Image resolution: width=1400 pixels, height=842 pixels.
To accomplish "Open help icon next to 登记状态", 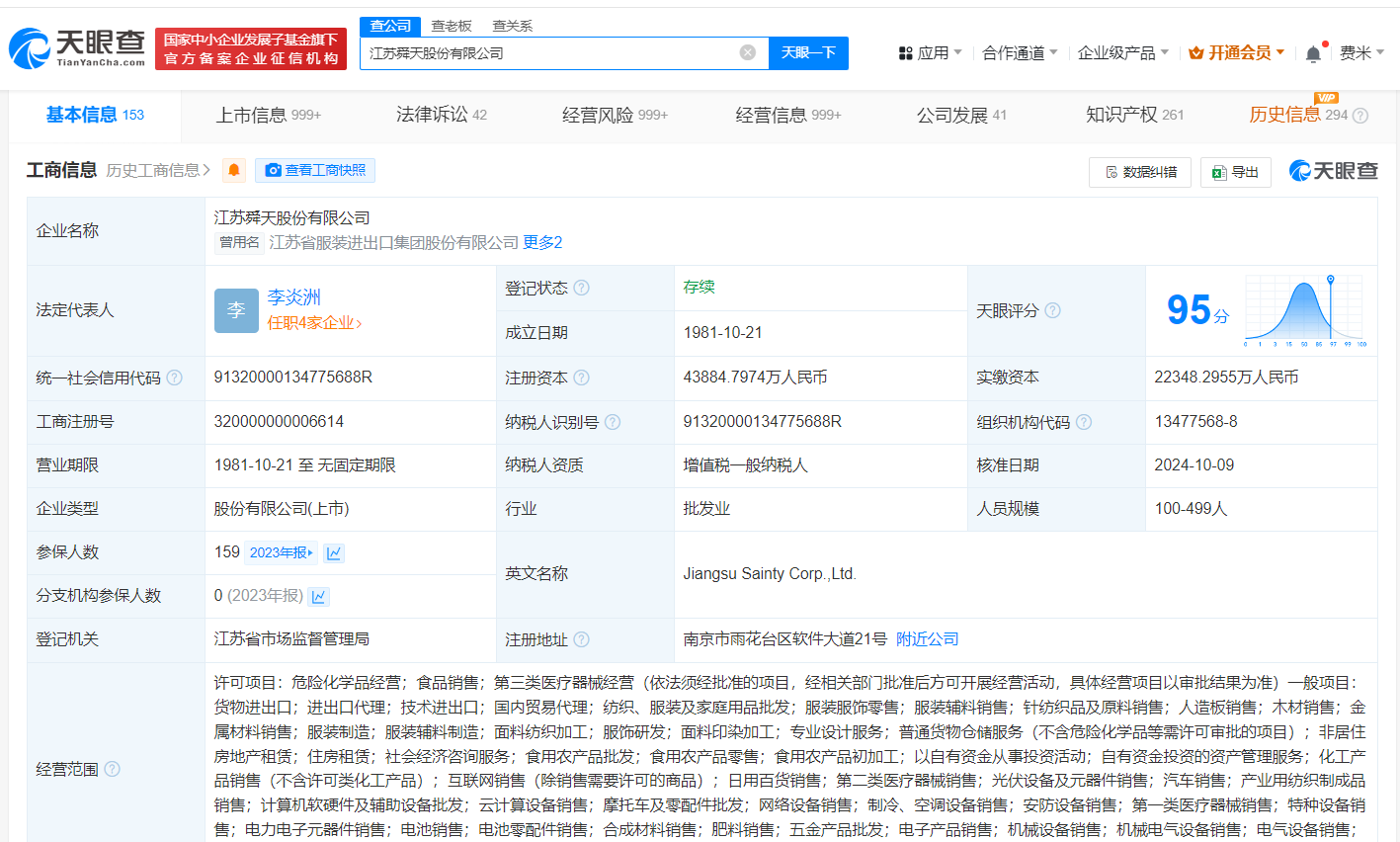I will [582, 288].
